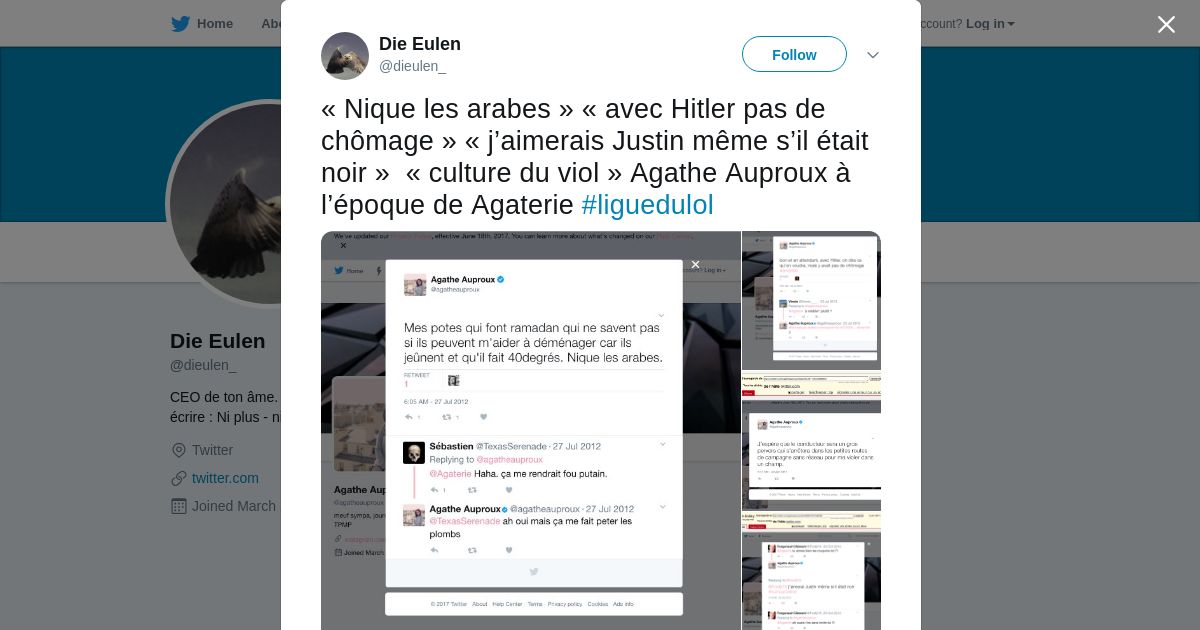The image size is (1200, 630).
Task: Open the #liguedulol hashtag link
Action: tap(648, 205)
